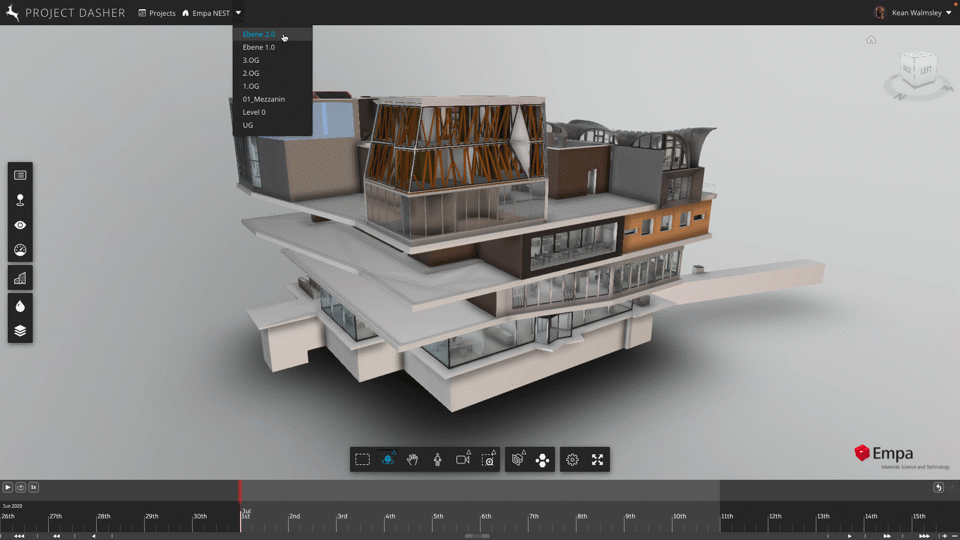
Task: Select the Orbit tool in bottom toolbar
Action: 388,460
